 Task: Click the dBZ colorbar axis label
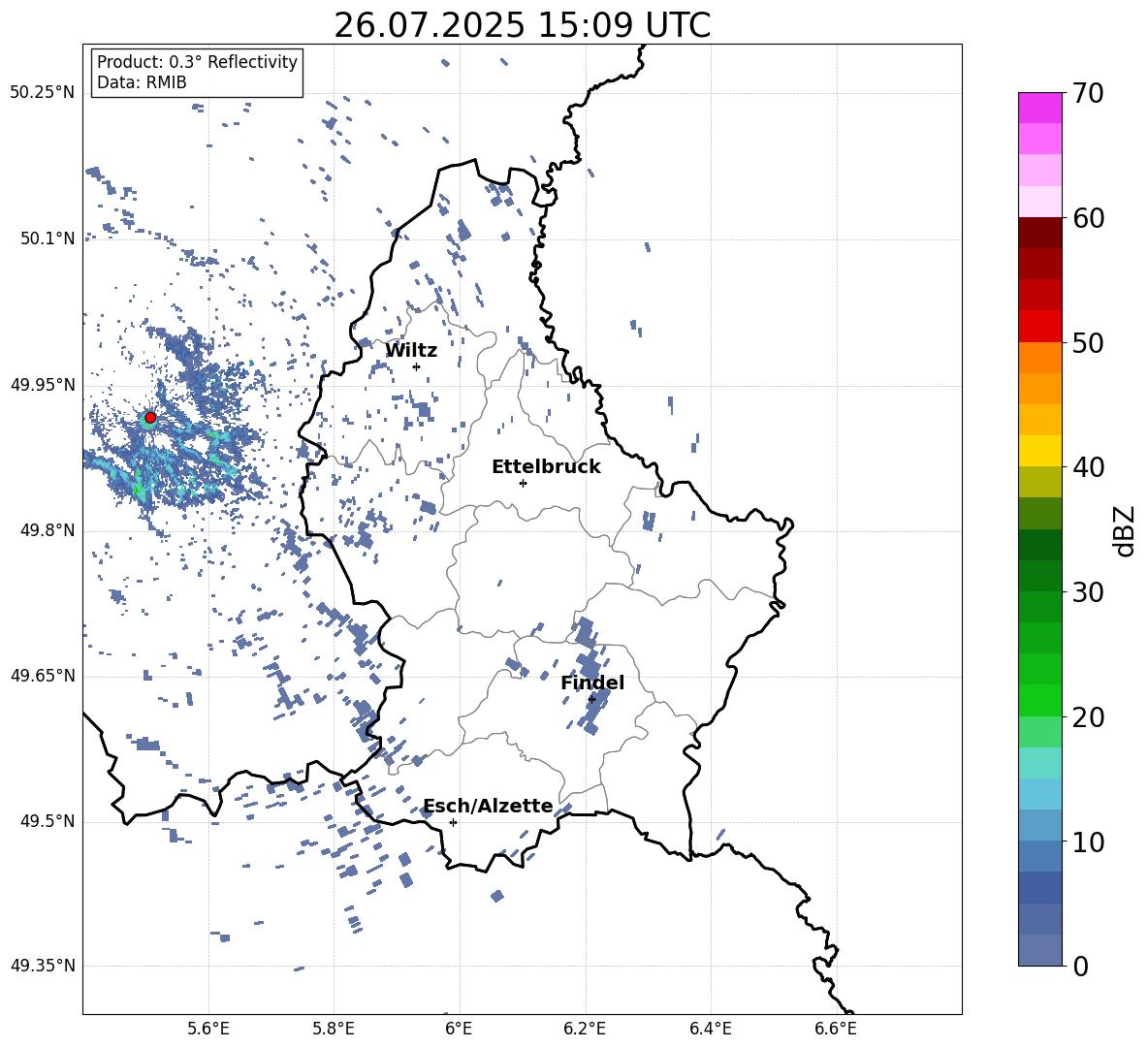1124,530
